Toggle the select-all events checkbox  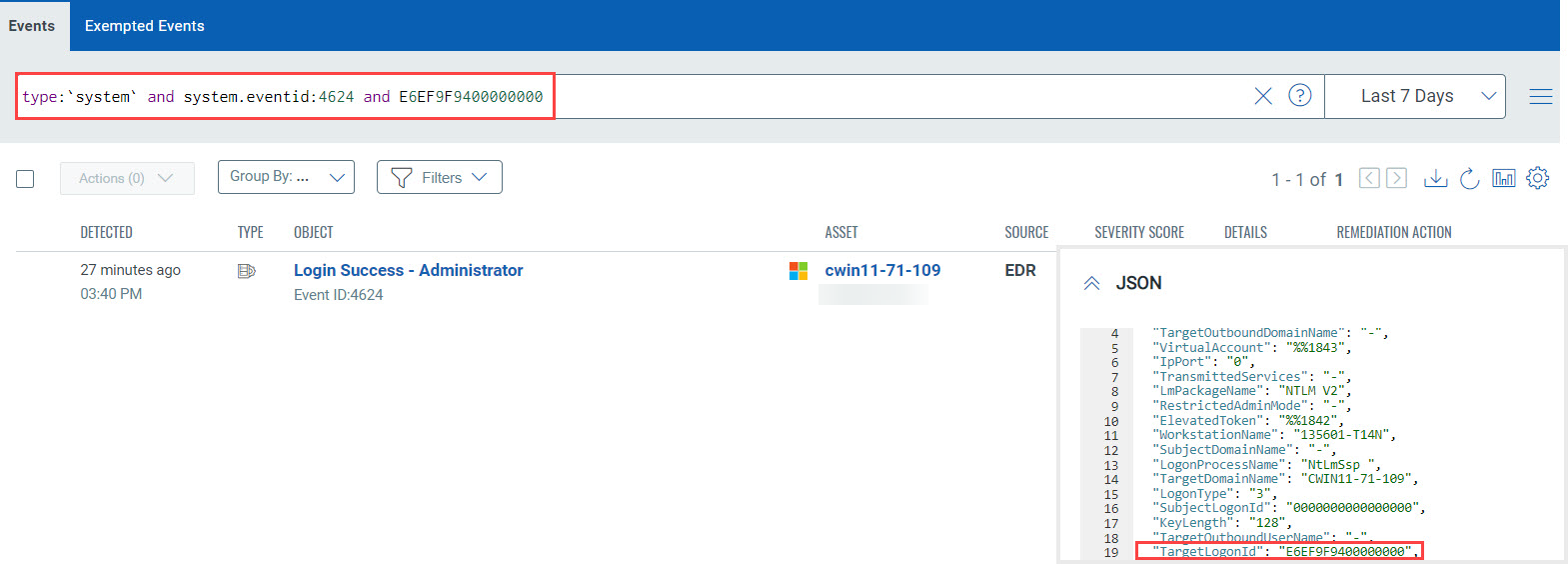26,179
